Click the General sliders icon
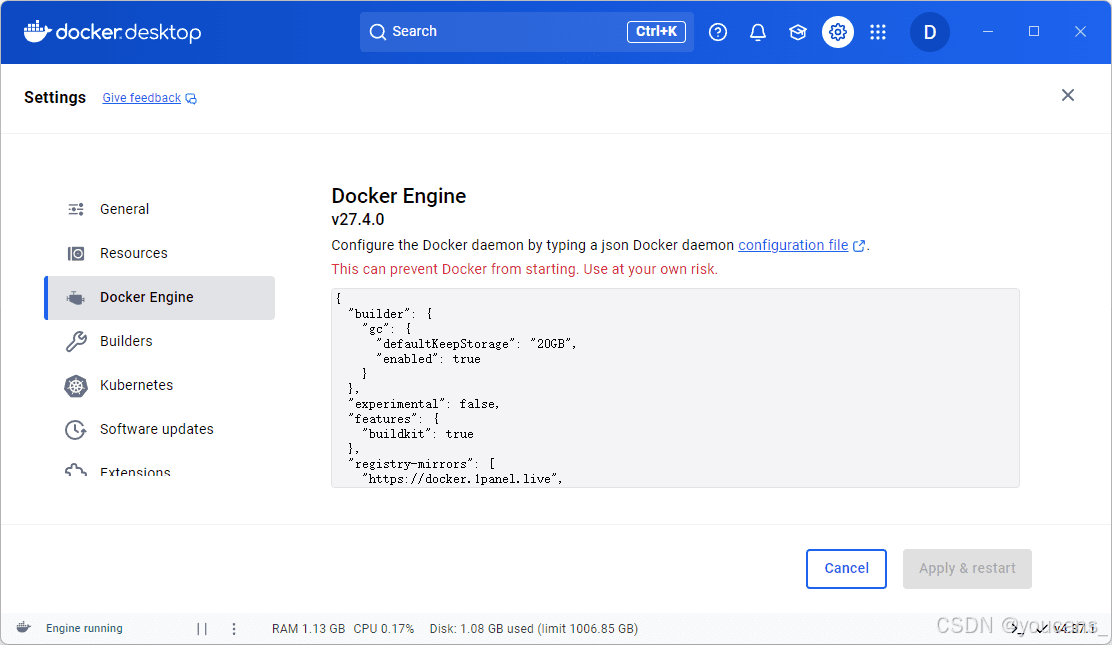The image size is (1112, 645). click(x=76, y=209)
